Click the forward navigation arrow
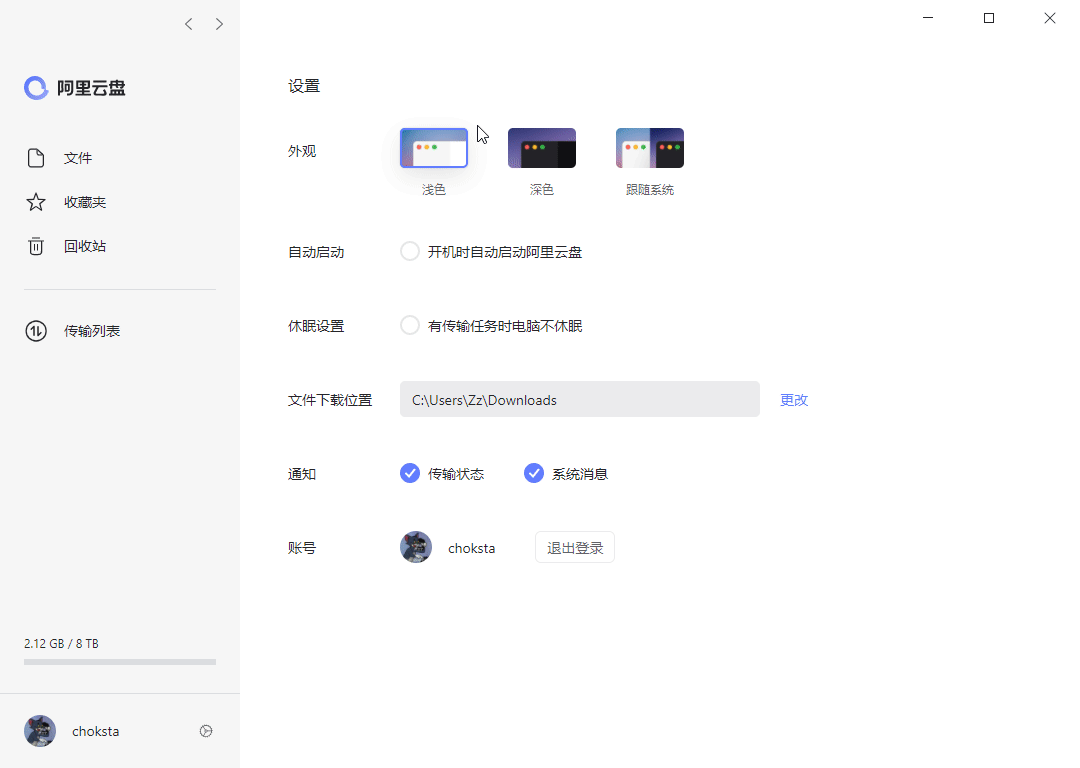Screen dimensions: 1080x768 [x=219, y=24]
